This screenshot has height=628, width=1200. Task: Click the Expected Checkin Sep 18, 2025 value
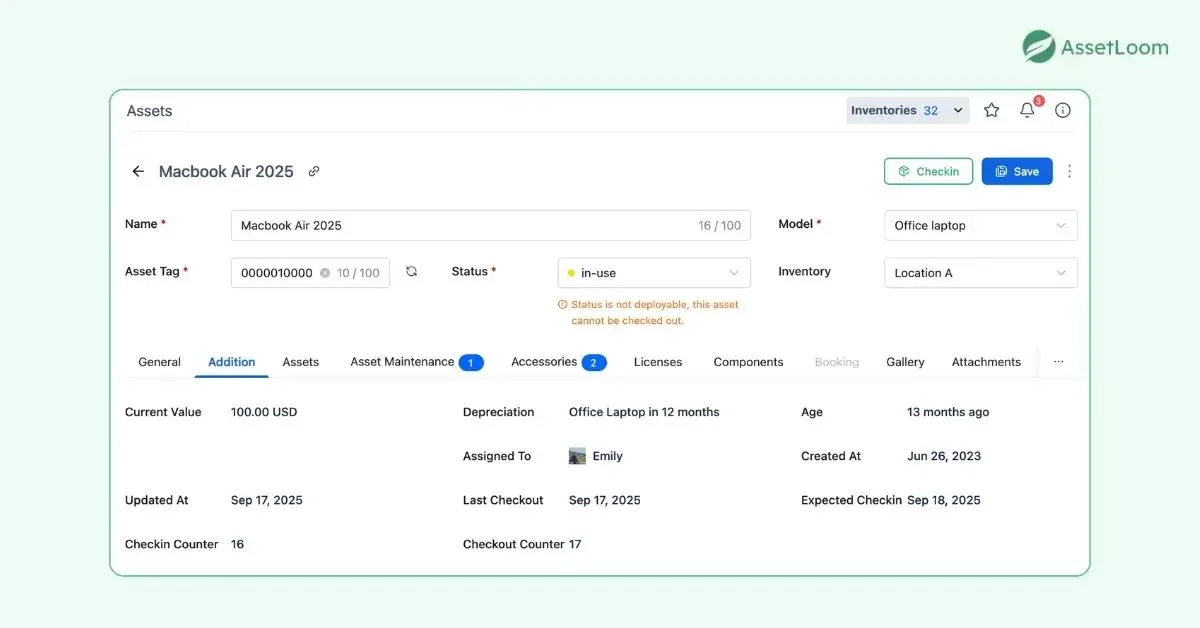(944, 500)
